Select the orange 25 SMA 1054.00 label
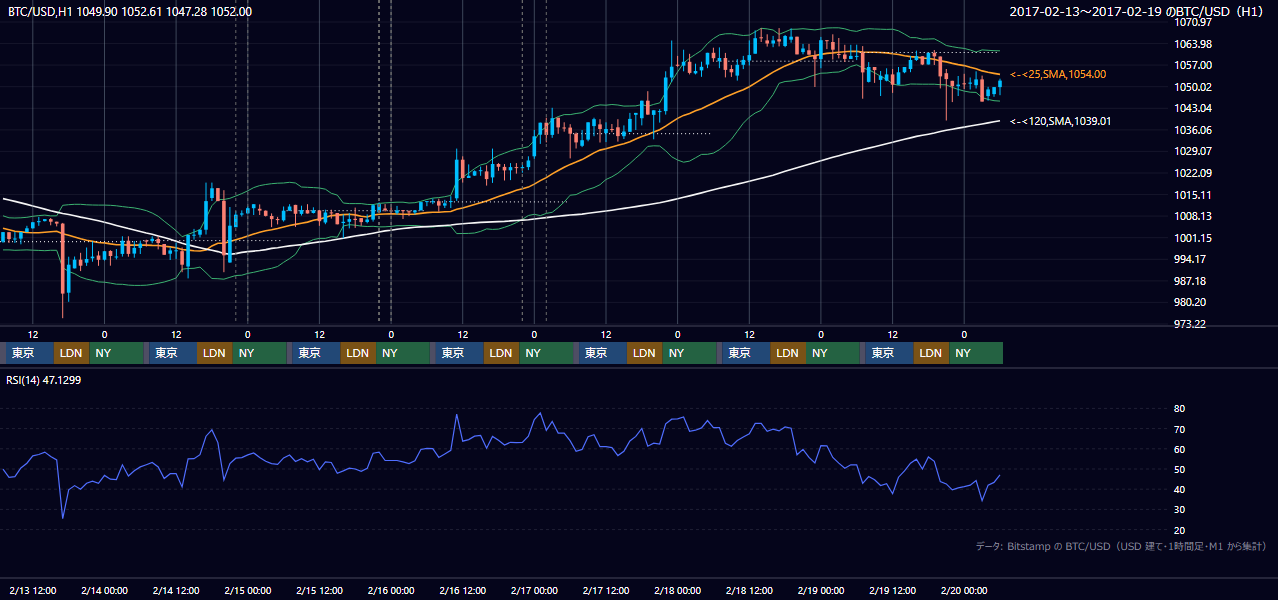The height and width of the screenshot is (600, 1278). [x=1058, y=74]
